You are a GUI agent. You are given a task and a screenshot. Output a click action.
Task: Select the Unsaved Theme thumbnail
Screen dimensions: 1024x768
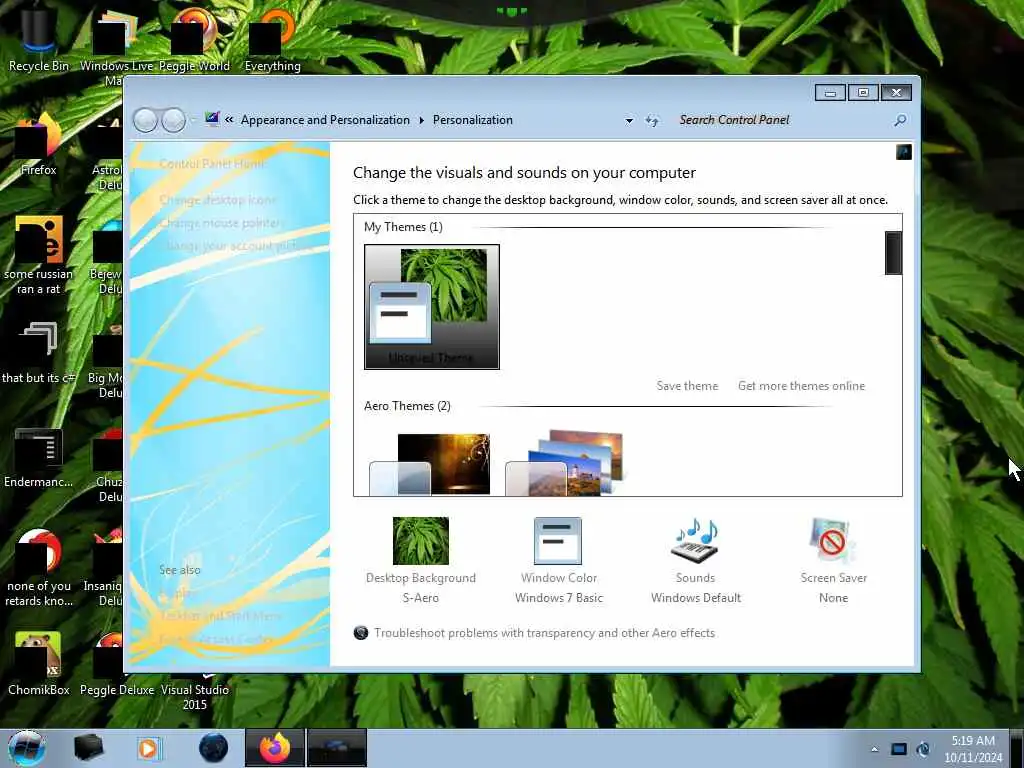click(432, 307)
